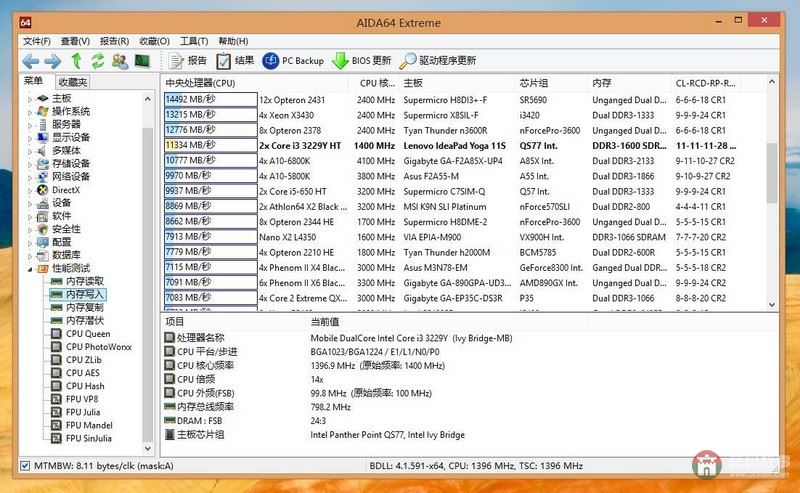The height and width of the screenshot is (493, 800).
Task: Click the 驱动程序更新 toolbar button
Action: tap(438, 61)
